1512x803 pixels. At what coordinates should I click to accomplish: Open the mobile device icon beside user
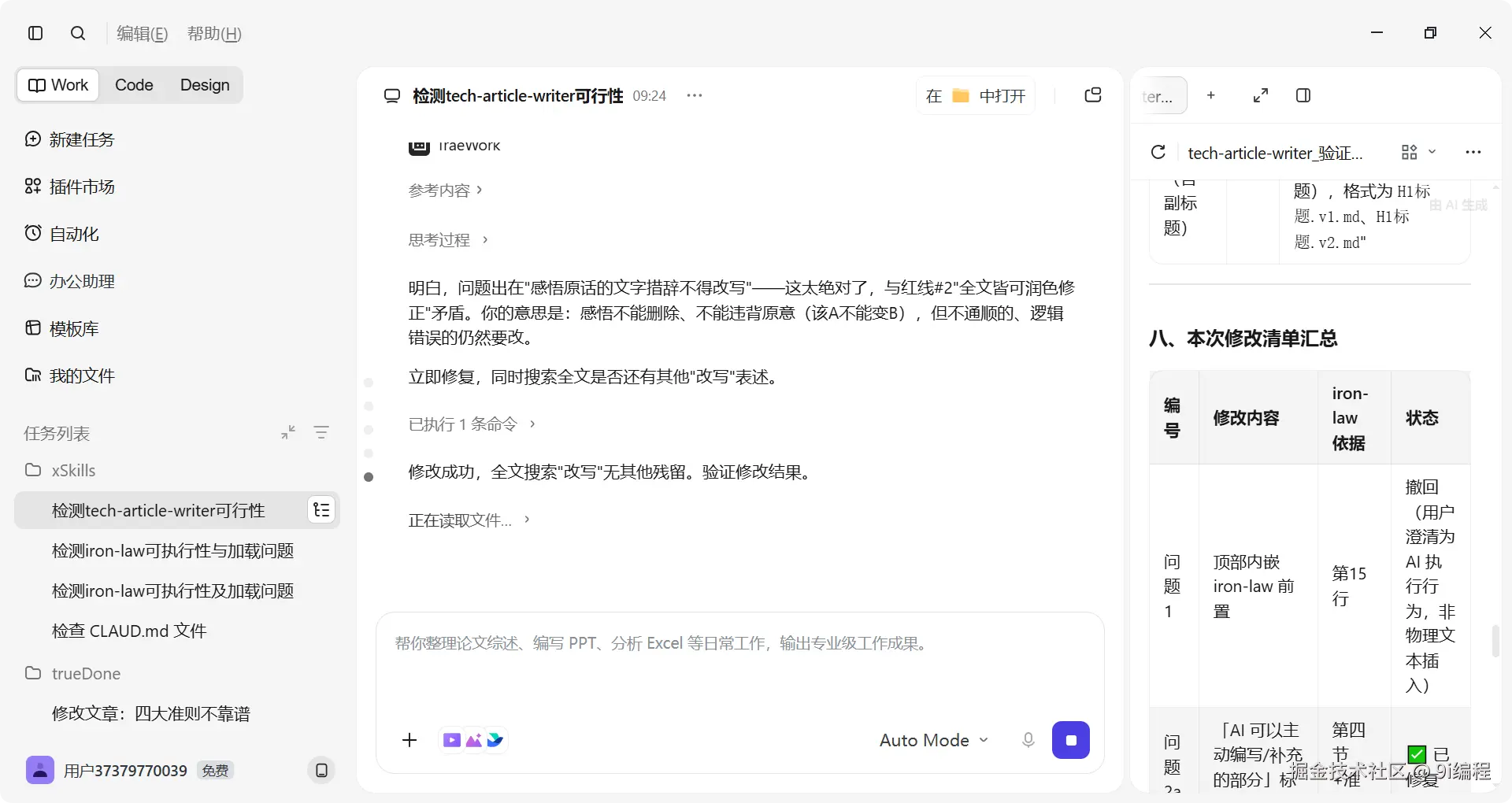321,770
